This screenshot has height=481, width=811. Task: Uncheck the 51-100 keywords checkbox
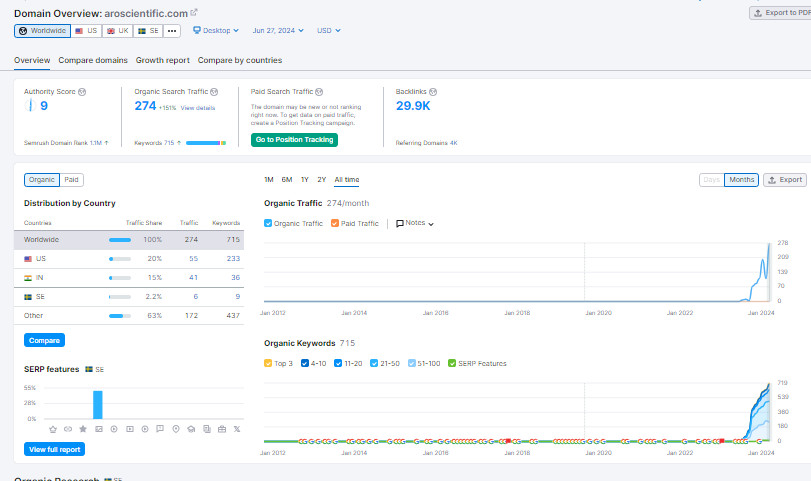(412, 363)
